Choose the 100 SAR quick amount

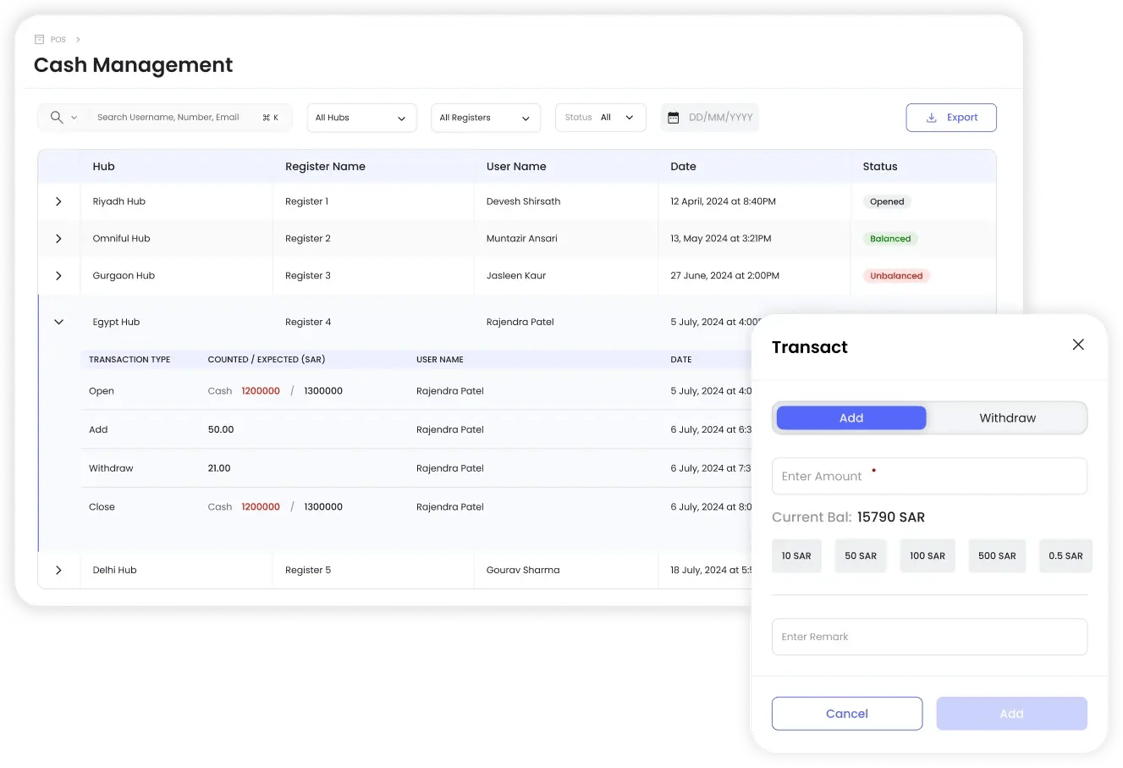[927, 556]
